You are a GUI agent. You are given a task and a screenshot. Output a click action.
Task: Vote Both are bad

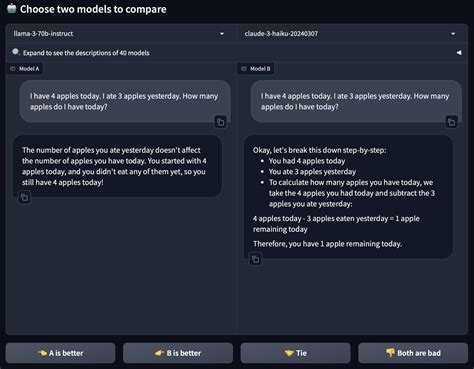413,353
